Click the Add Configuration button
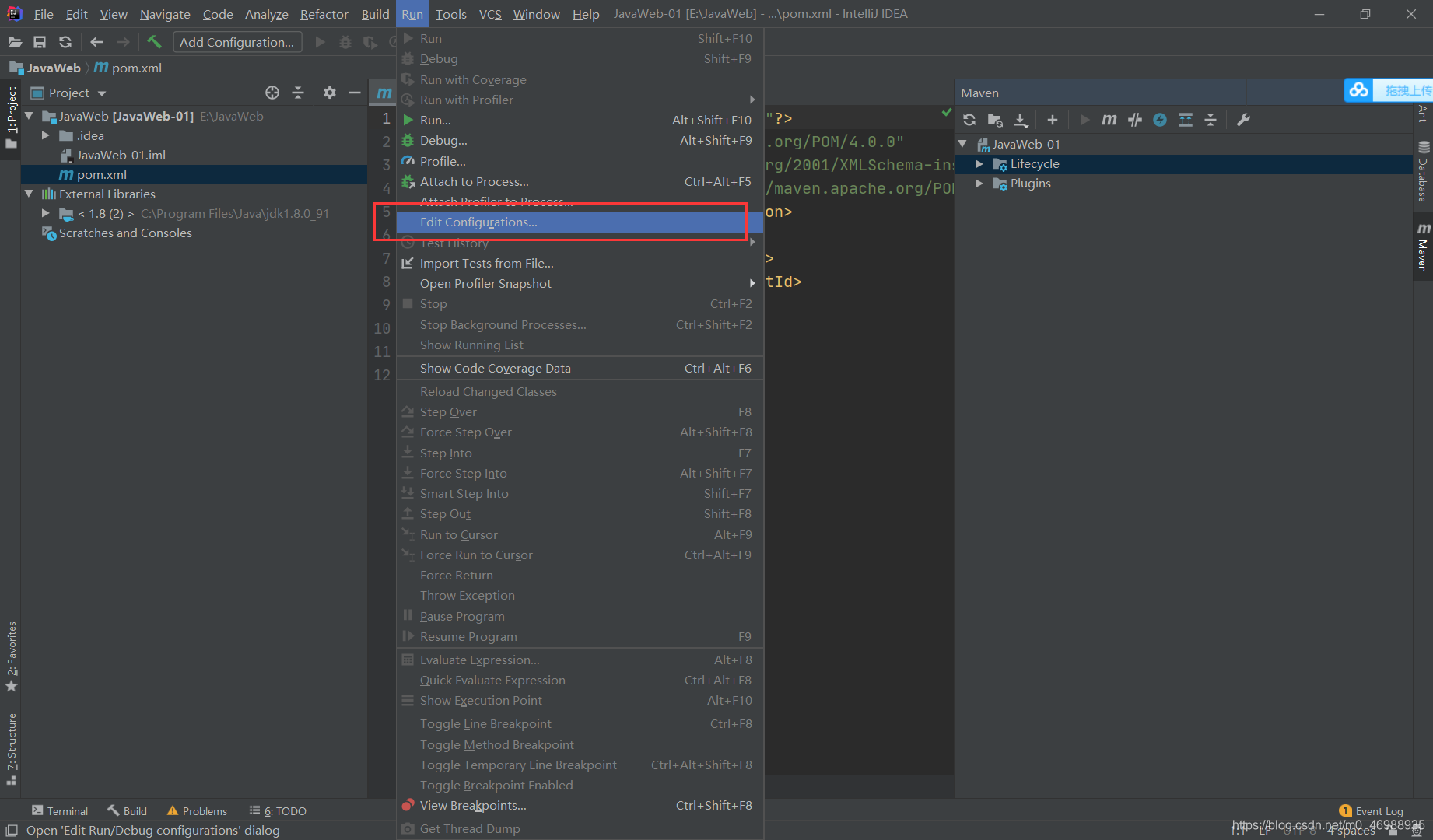This screenshot has height=840, width=1433. point(237,42)
